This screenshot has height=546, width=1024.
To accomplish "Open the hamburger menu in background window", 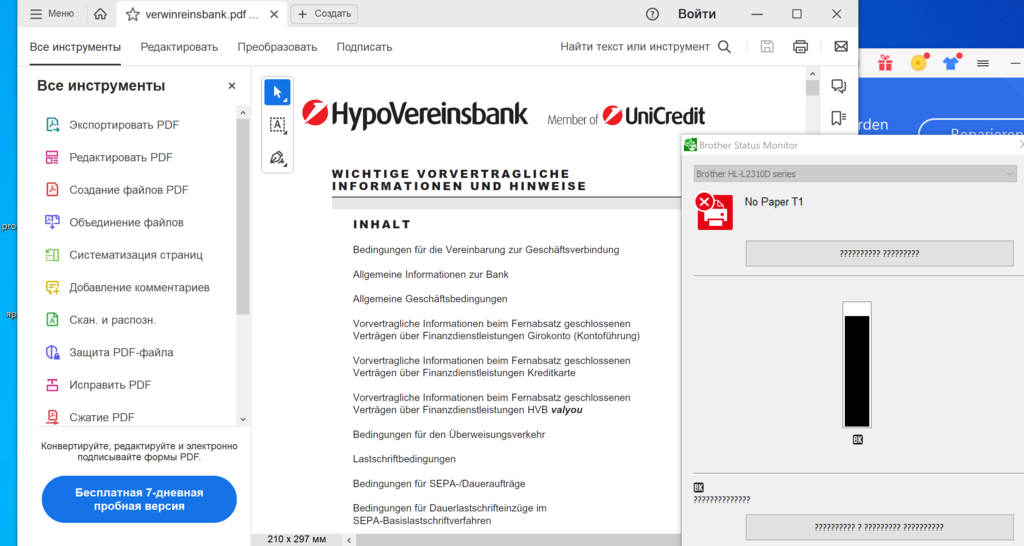I will click(x=983, y=63).
